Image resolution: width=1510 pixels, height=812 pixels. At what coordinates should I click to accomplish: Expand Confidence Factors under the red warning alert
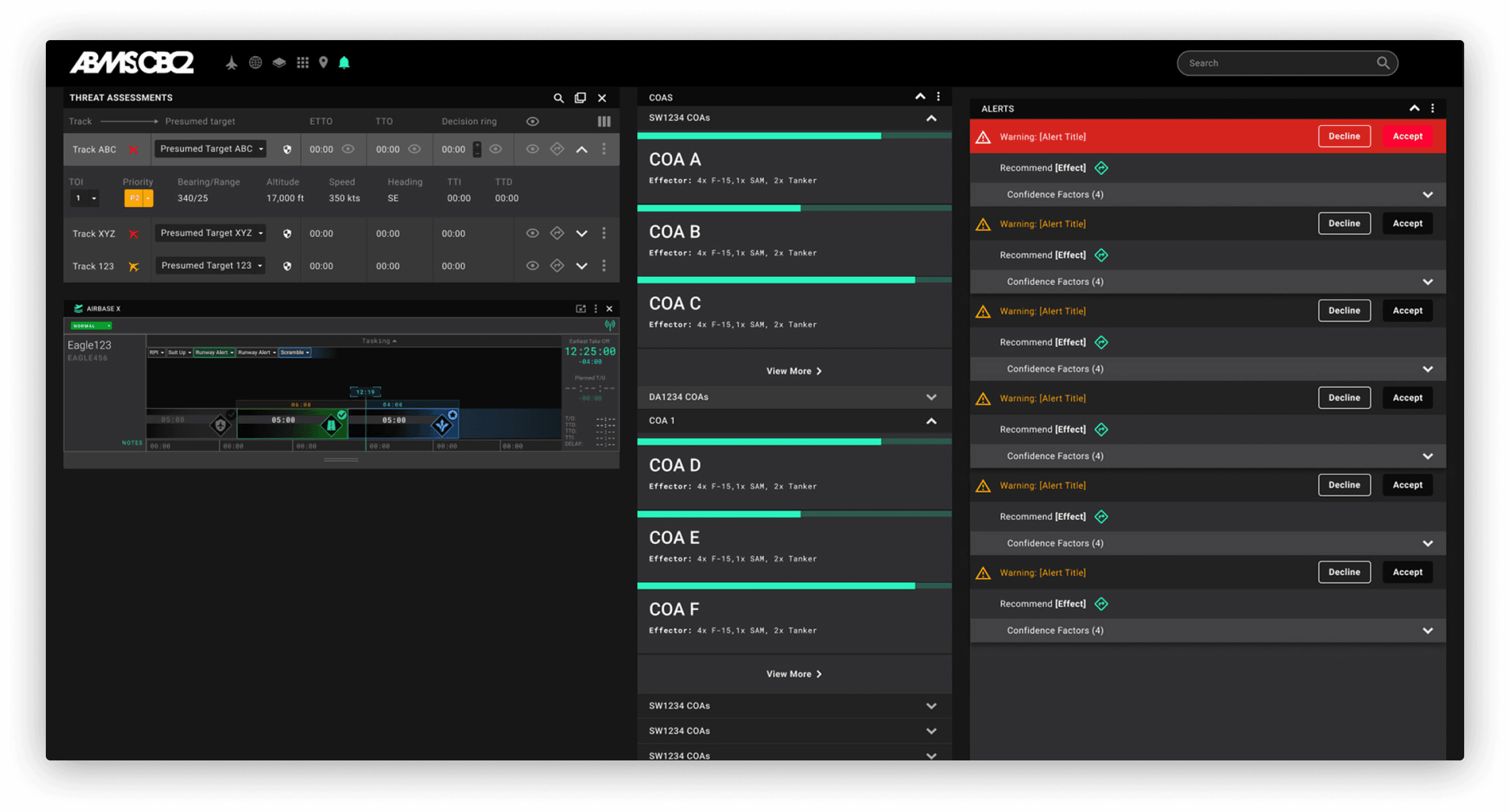pyautogui.click(x=1429, y=194)
